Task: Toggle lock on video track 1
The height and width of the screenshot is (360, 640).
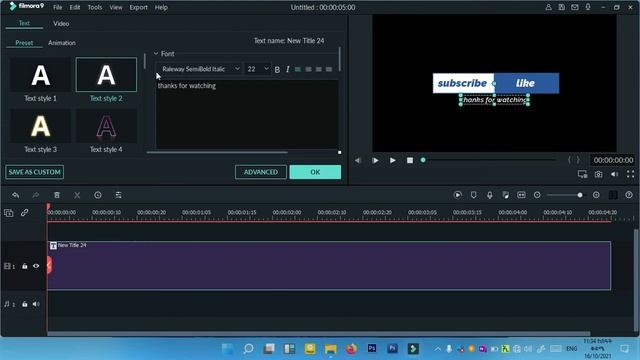Action: tap(25, 266)
